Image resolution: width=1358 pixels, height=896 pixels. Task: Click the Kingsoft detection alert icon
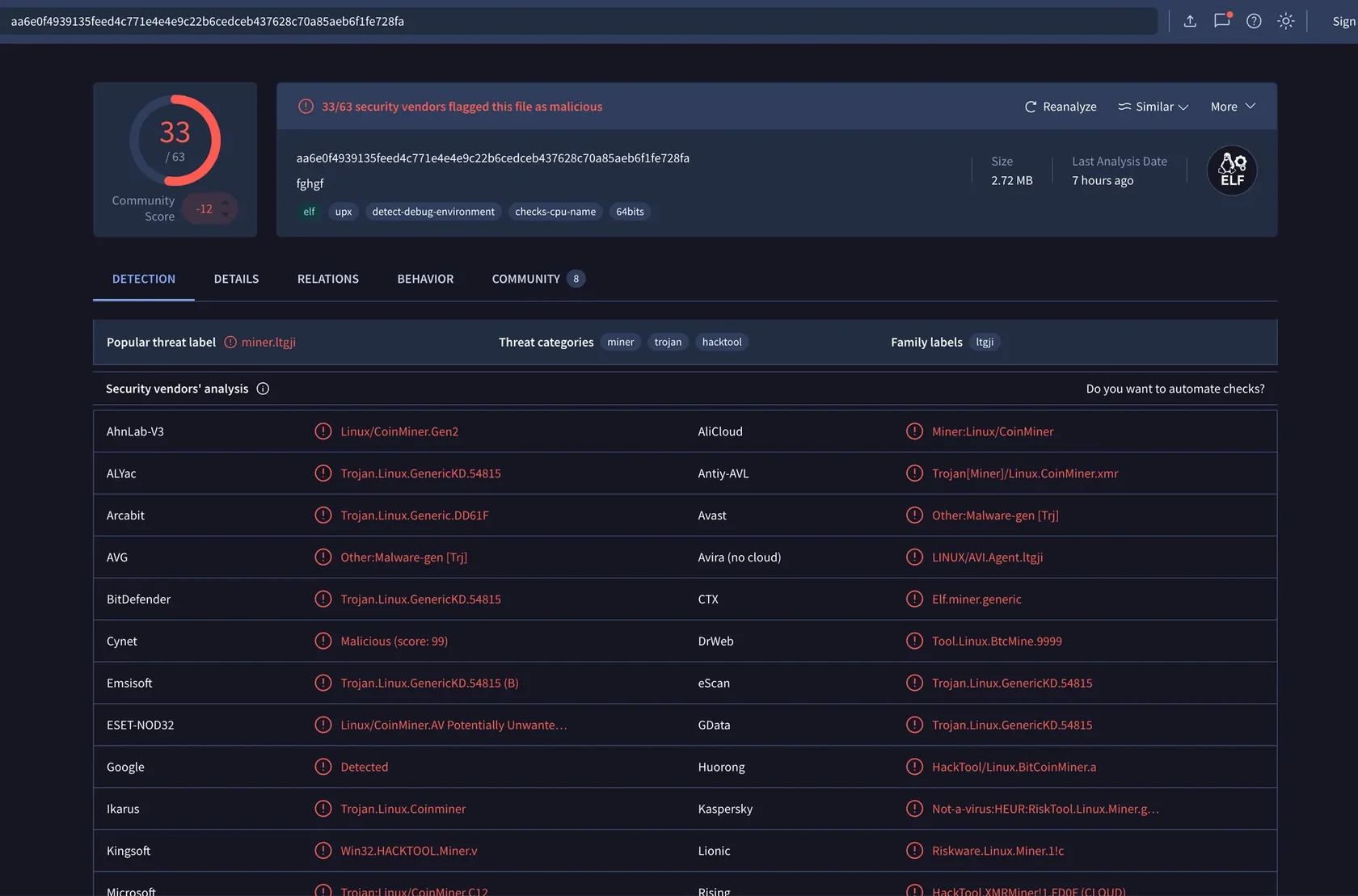[323, 851]
